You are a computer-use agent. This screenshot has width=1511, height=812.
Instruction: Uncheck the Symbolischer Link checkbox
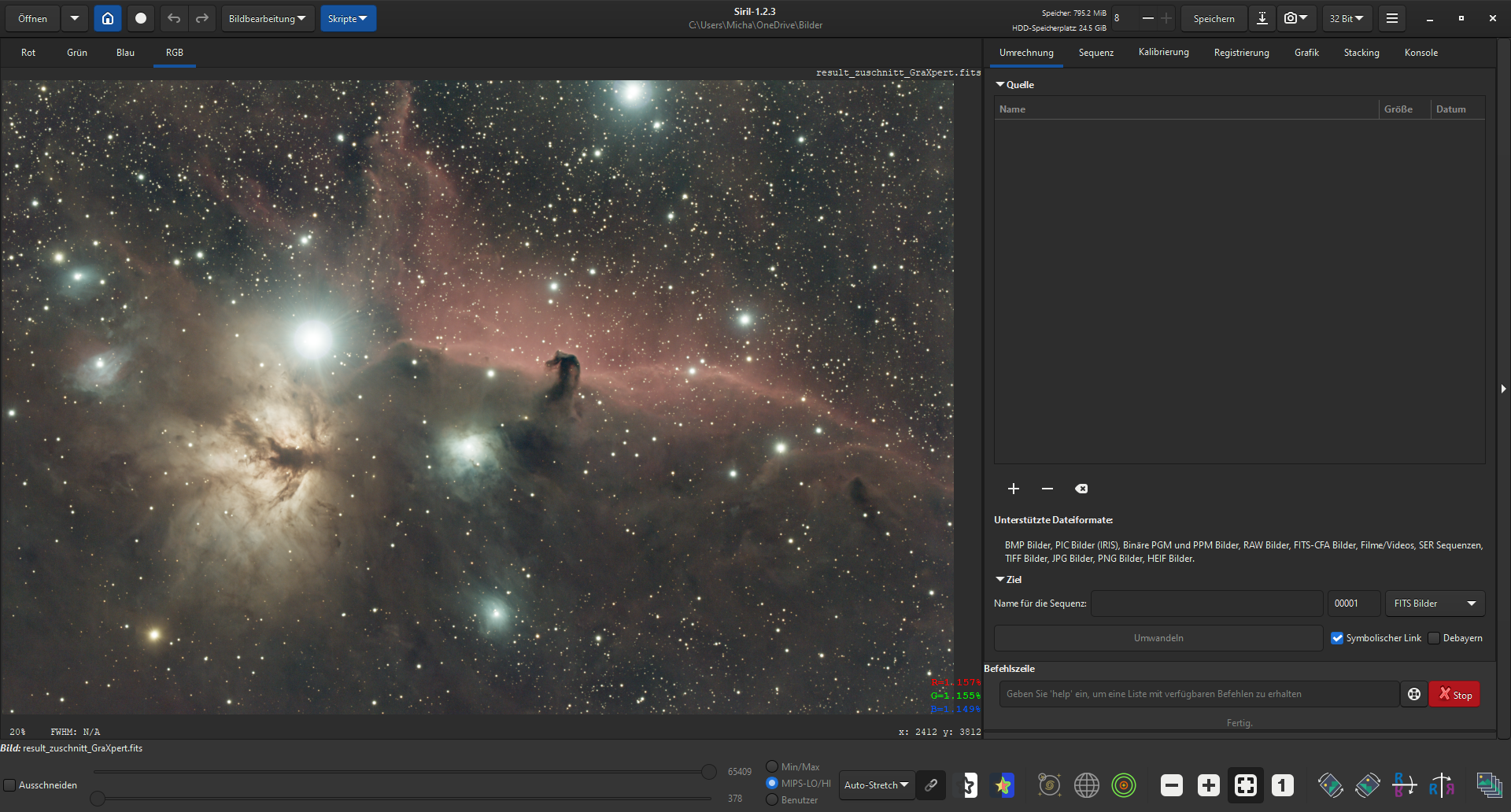(x=1337, y=638)
